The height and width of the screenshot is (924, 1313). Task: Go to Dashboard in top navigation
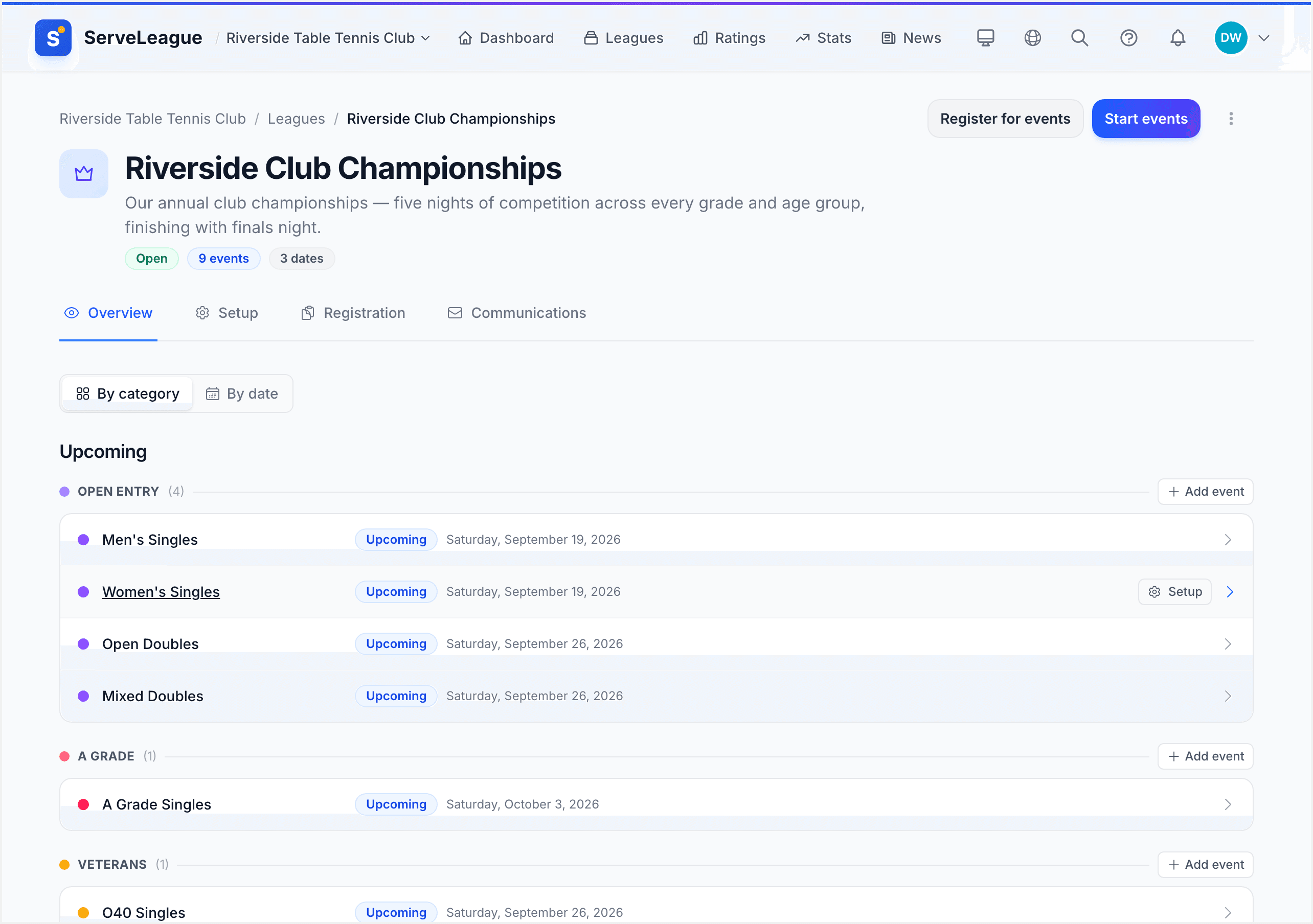506,38
